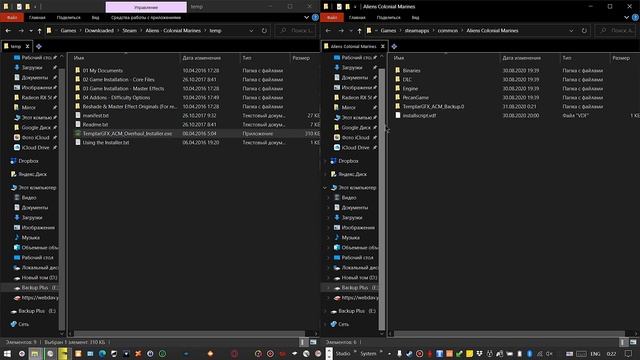The image size is (640, 360).
Task: Add new tab beside Aliens Colonial Marines tab
Action: click(394, 47)
